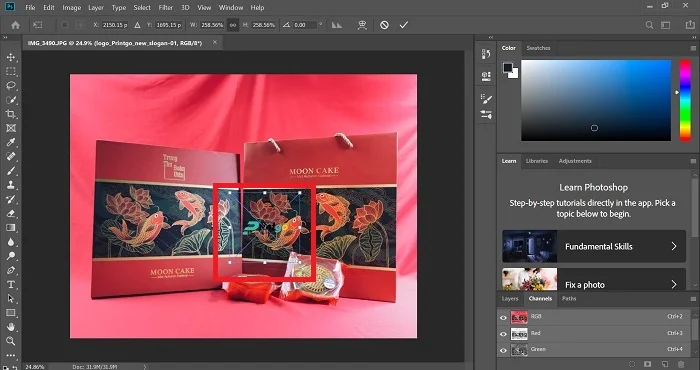Switch to warp mode icon
700x370 pixels.
click(x=362, y=25)
